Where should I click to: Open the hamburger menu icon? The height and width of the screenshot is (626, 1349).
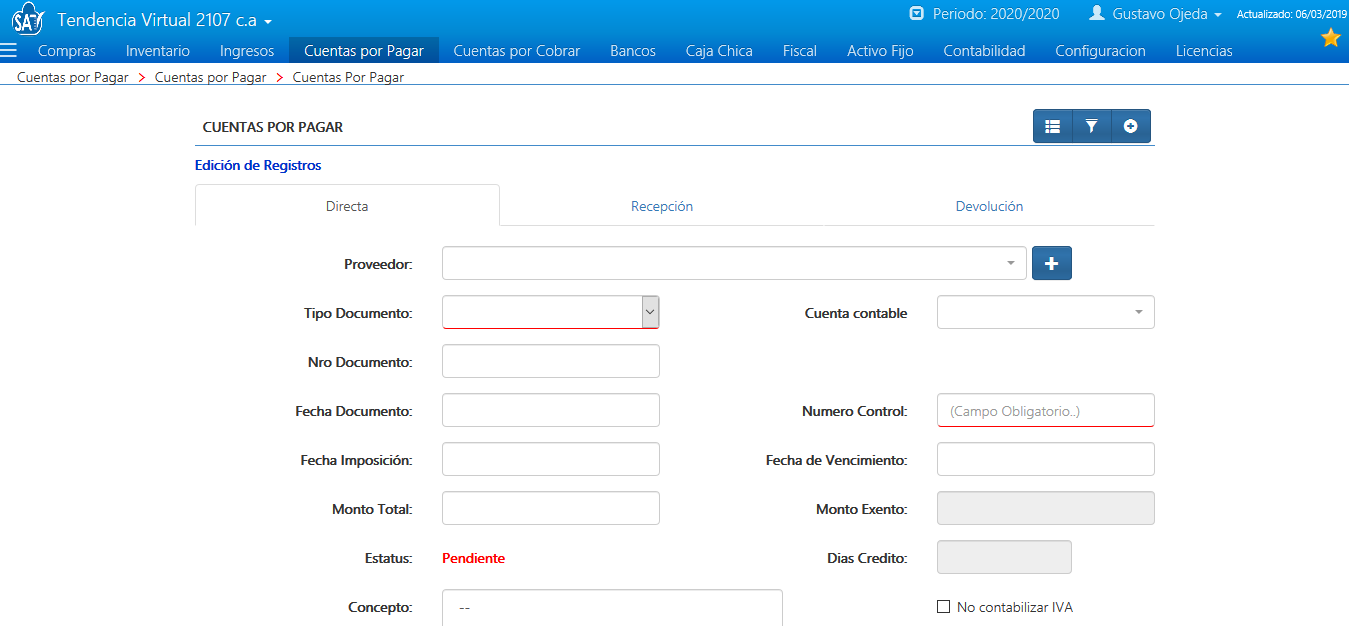10,50
